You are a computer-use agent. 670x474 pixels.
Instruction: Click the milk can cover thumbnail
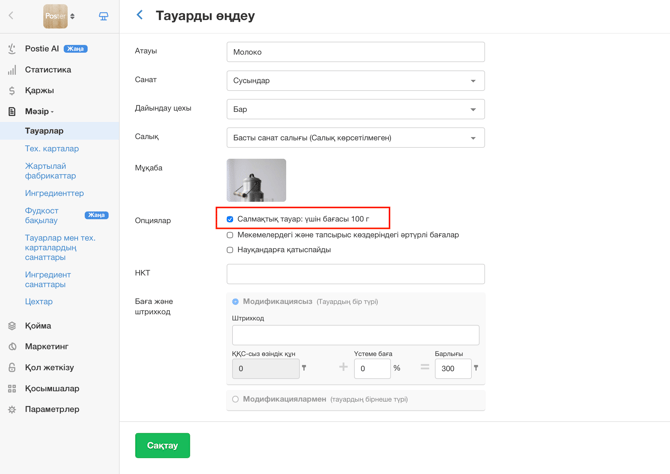click(x=256, y=180)
